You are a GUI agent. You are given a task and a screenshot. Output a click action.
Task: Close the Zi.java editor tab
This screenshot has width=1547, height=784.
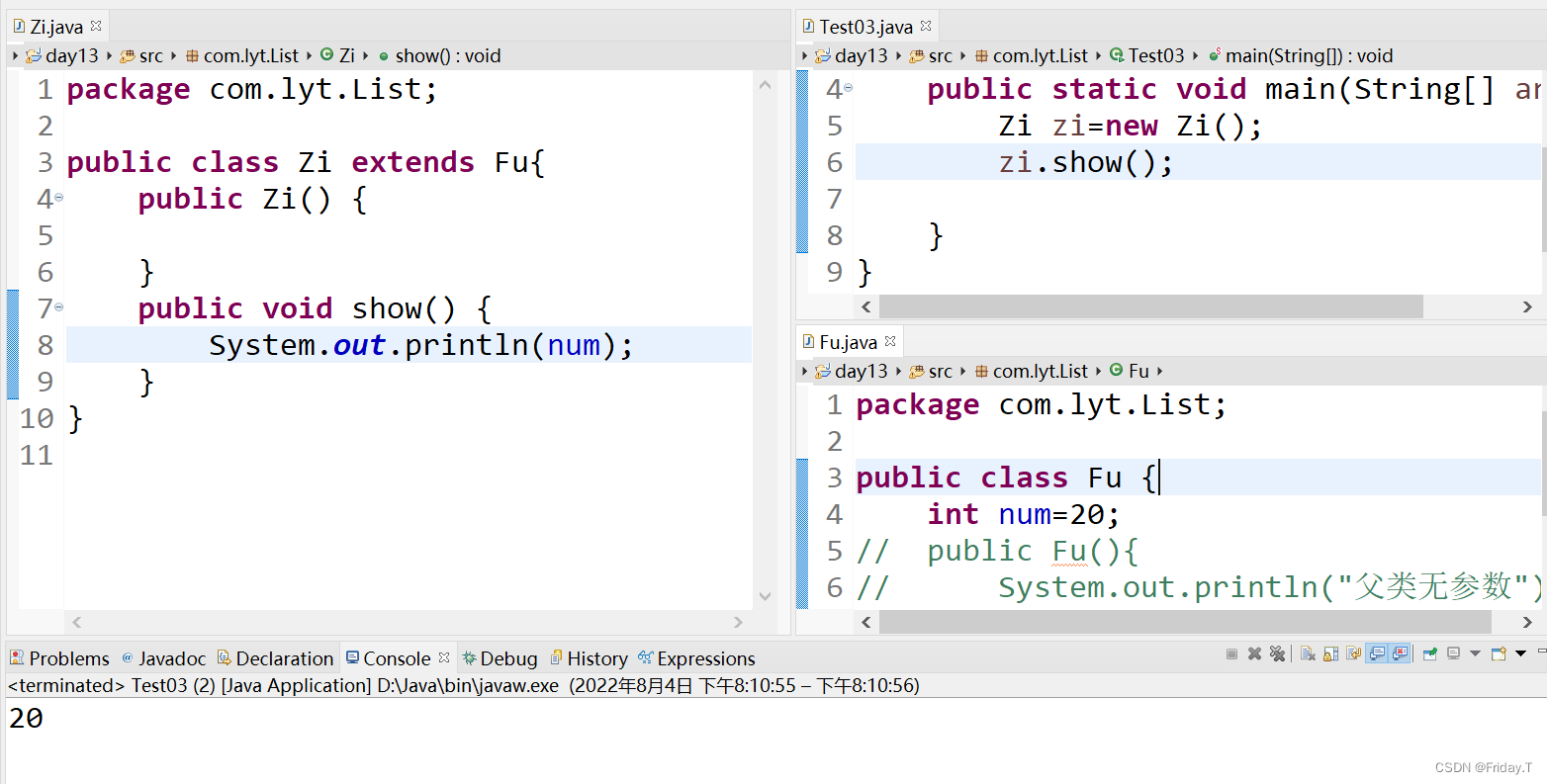(96, 26)
